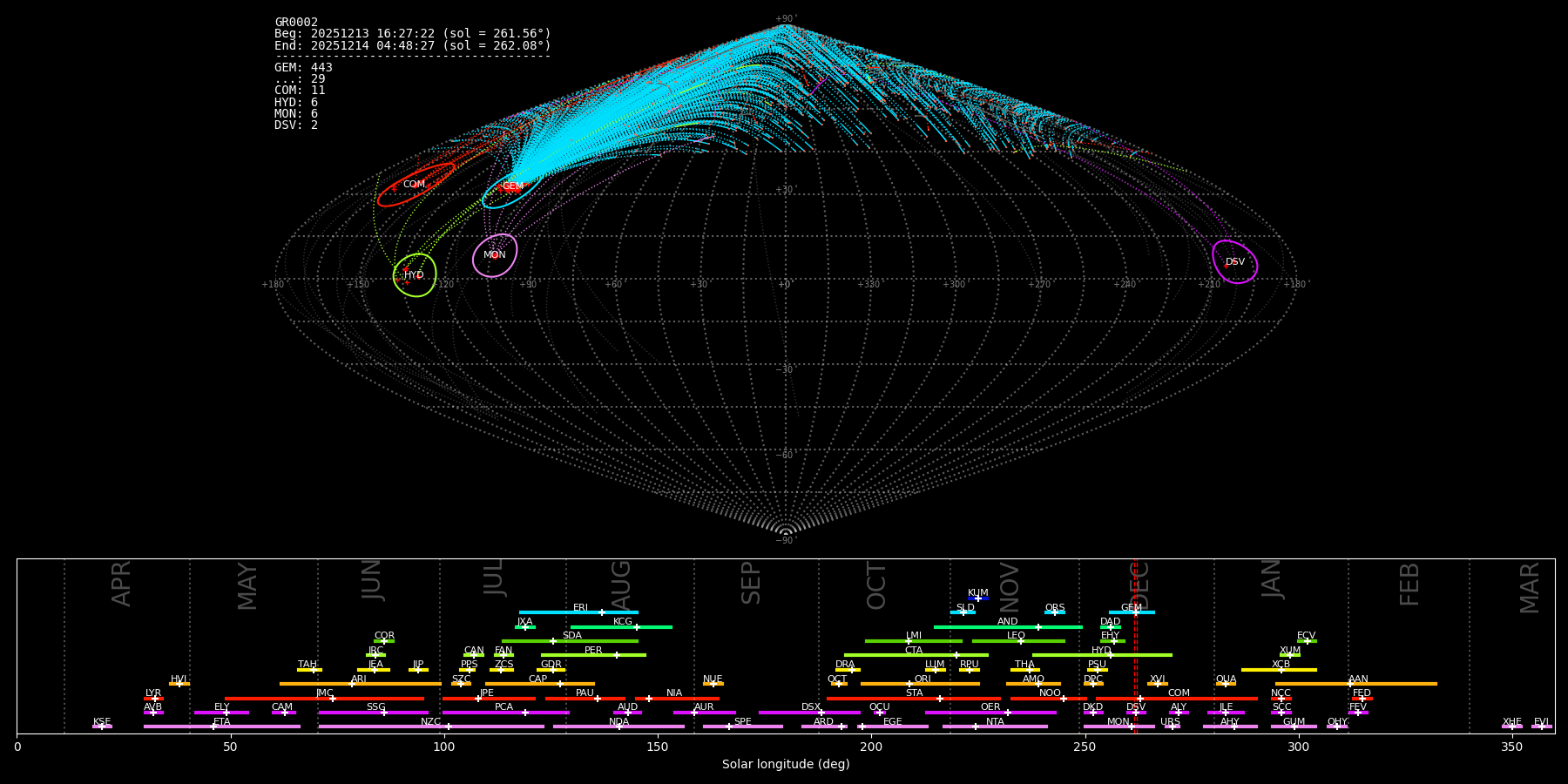Click the DSV radiant label on the sky map
The image size is (1568, 784).
[x=1235, y=262]
